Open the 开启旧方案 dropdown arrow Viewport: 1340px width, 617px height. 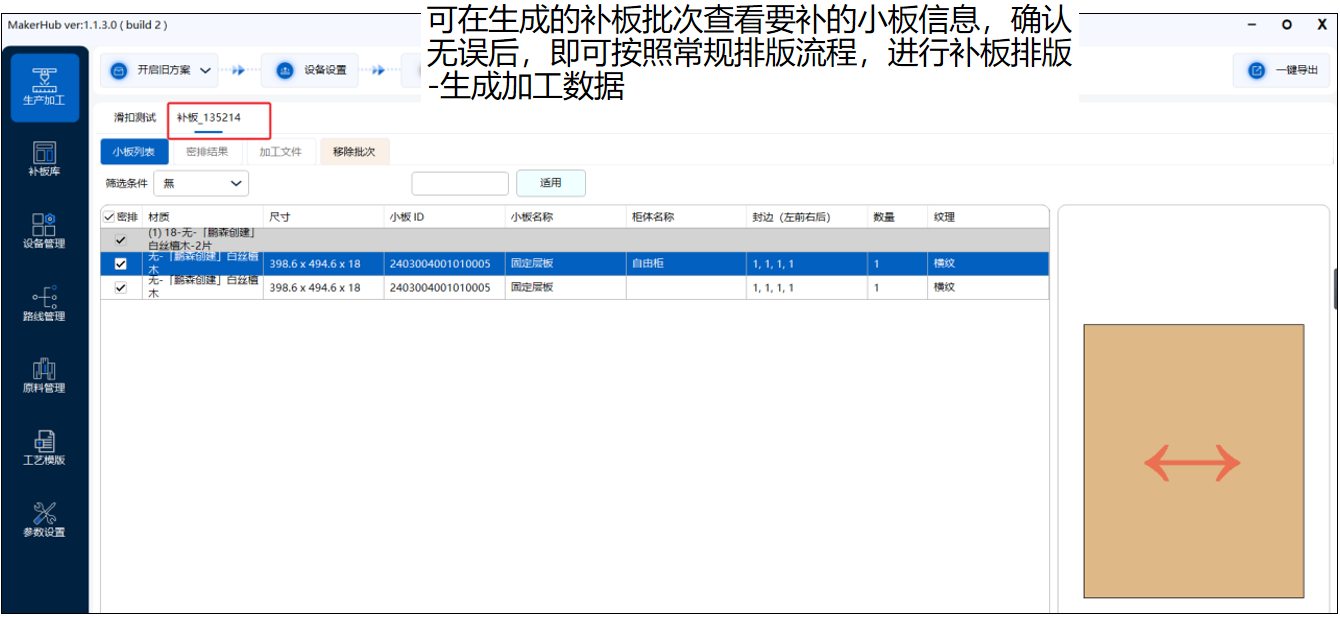tap(205, 70)
